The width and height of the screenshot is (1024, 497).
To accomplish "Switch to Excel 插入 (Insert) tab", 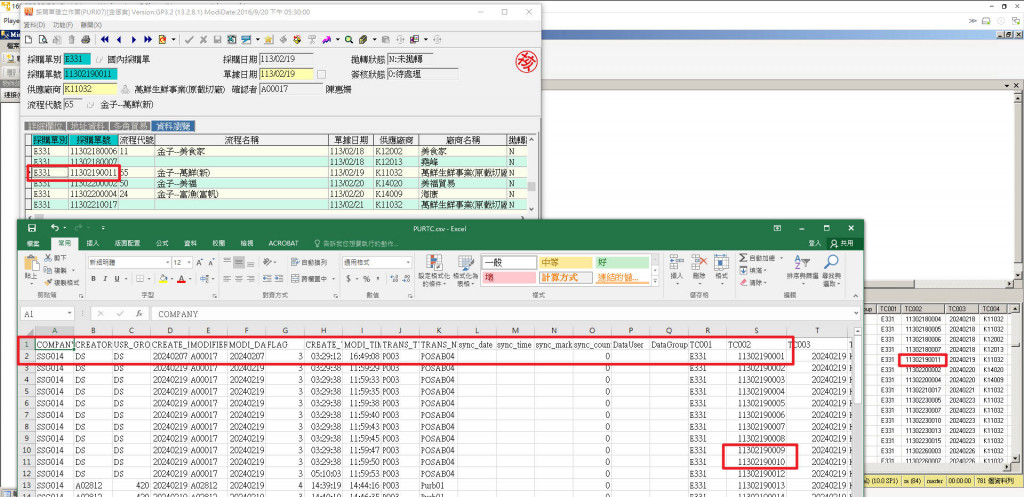I will pos(93,243).
